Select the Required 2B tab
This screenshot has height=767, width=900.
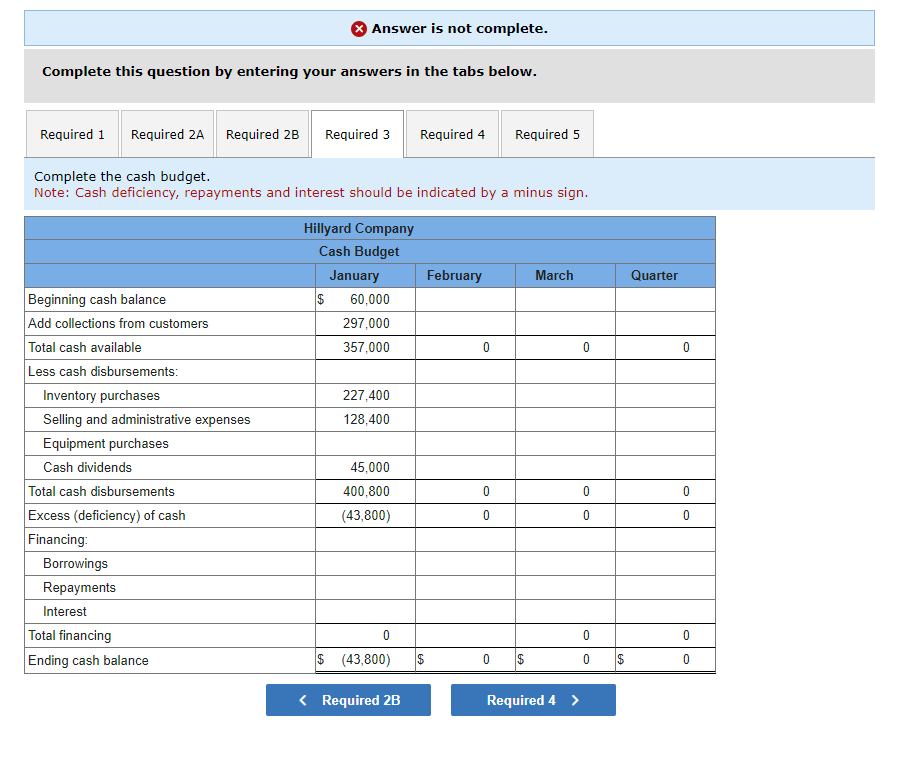(x=262, y=134)
